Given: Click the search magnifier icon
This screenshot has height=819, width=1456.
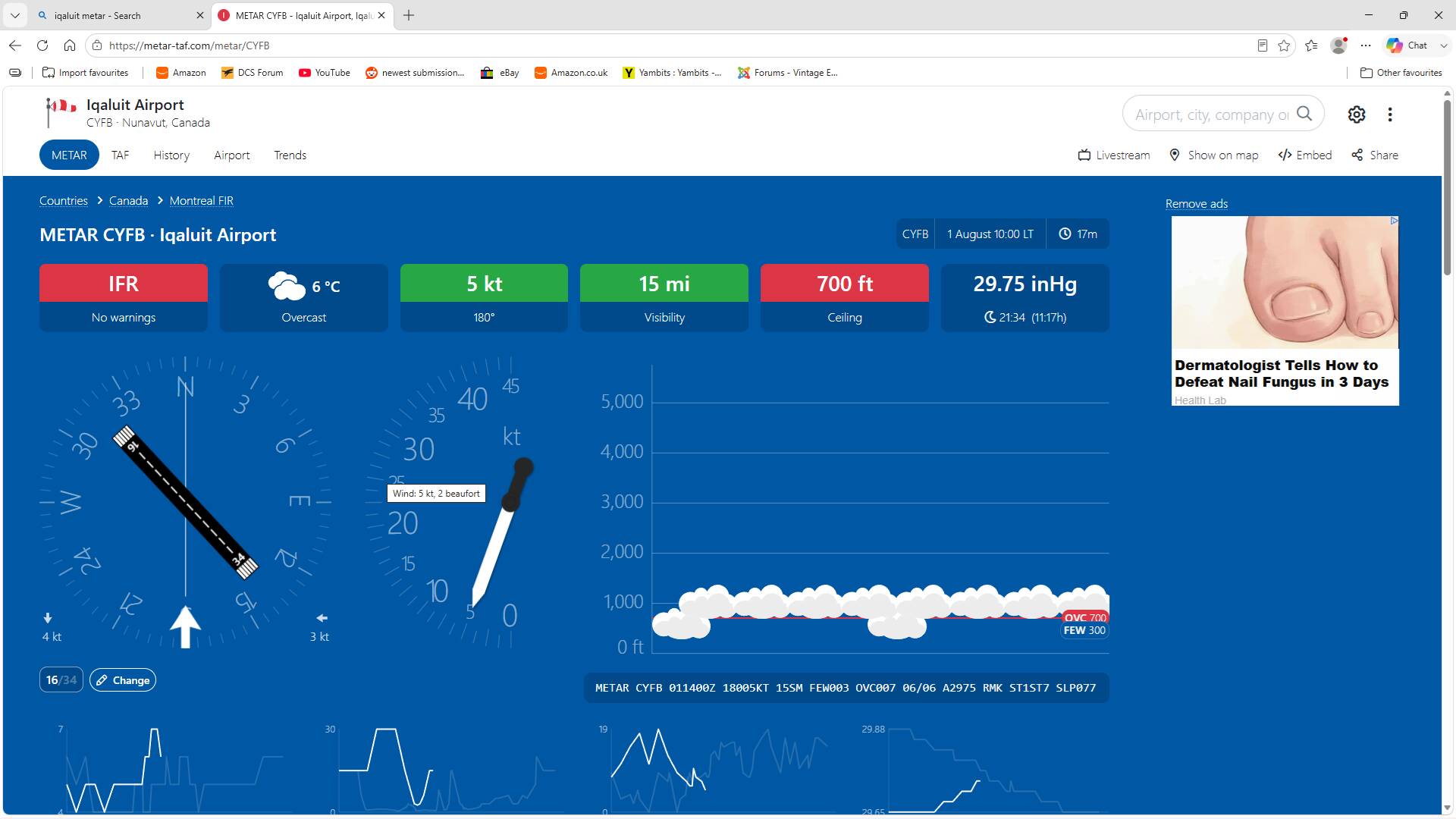Looking at the screenshot, I should [x=1304, y=114].
